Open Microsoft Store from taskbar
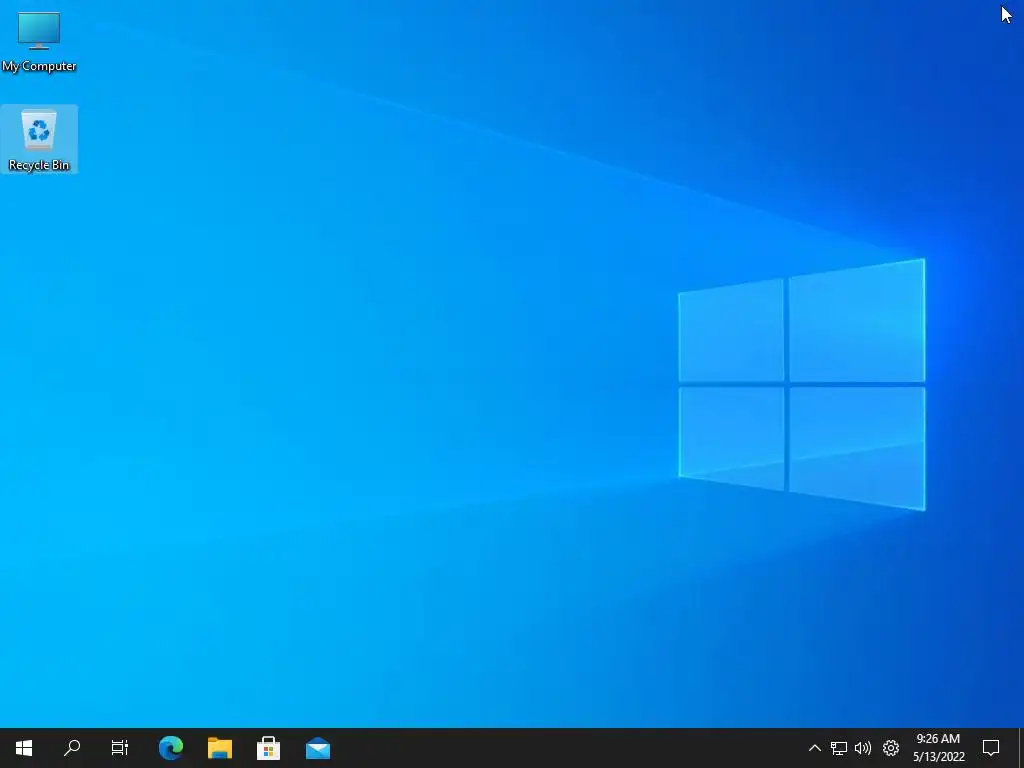 tap(268, 748)
